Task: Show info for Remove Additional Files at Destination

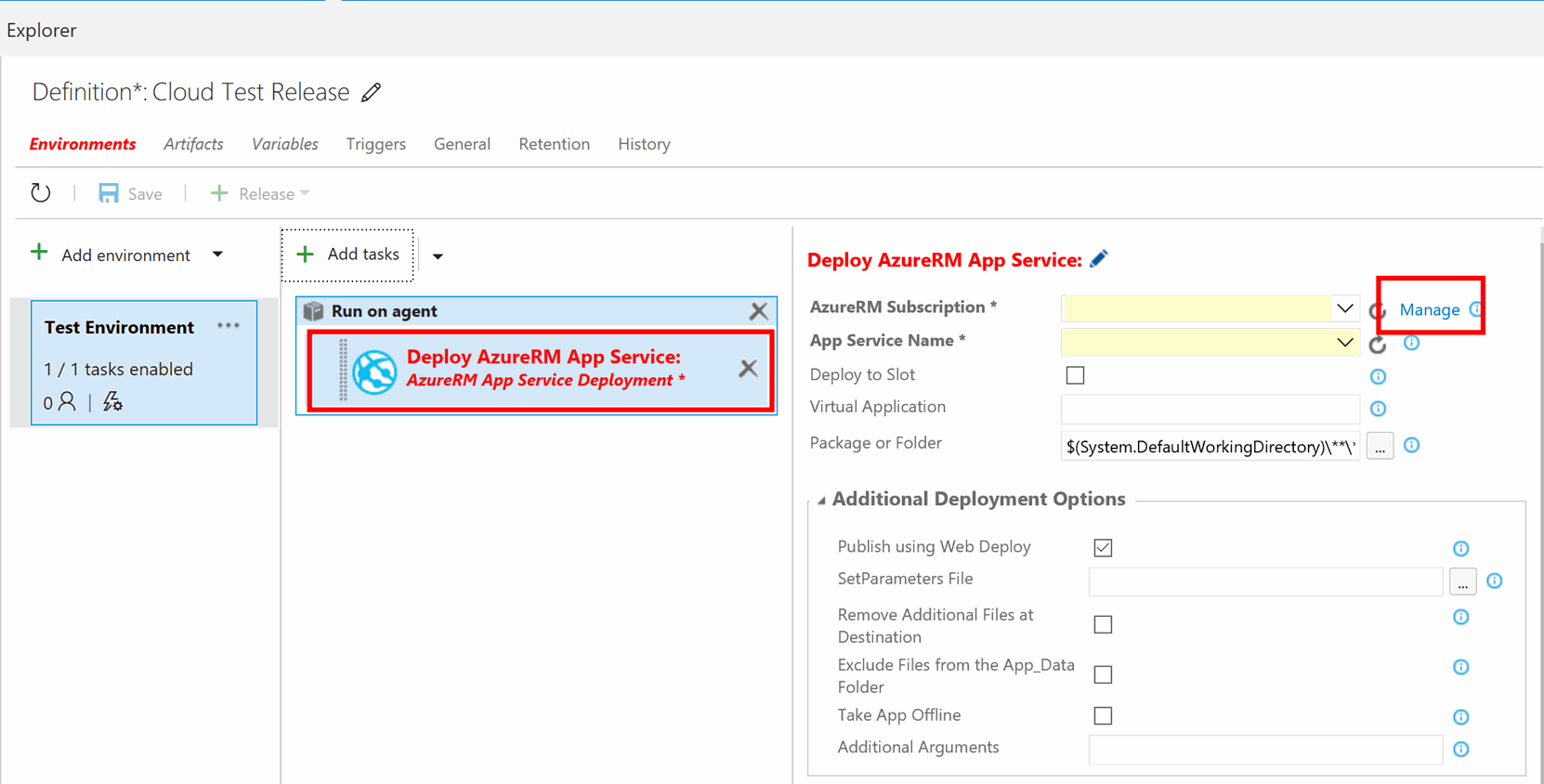Action: click(x=1460, y=617)
